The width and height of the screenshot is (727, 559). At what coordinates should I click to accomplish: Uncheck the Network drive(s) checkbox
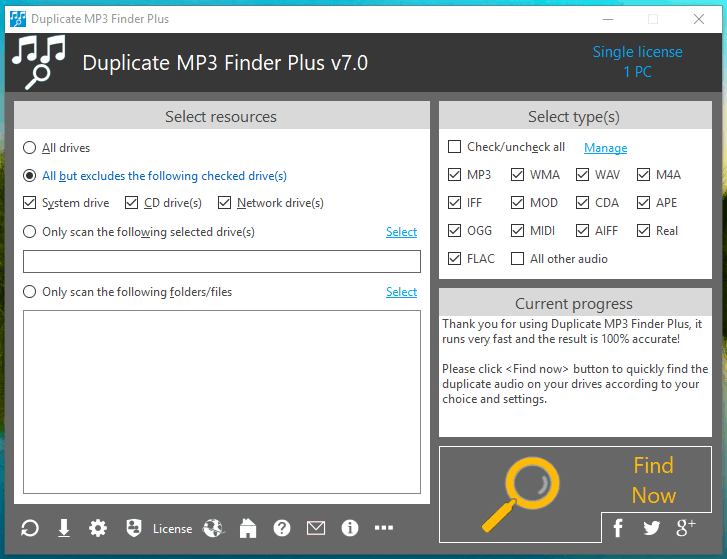(224, 203)
